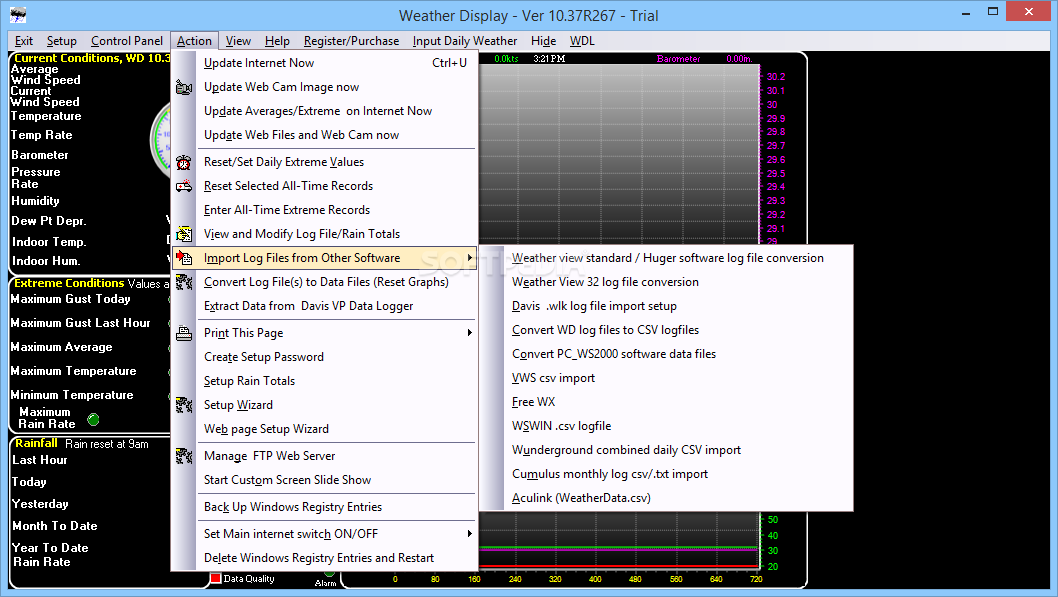The image size is (1058, 597).
Task: Click the icon beside Convert Log File(s) to Data Files
Action: tap(184, 282)
